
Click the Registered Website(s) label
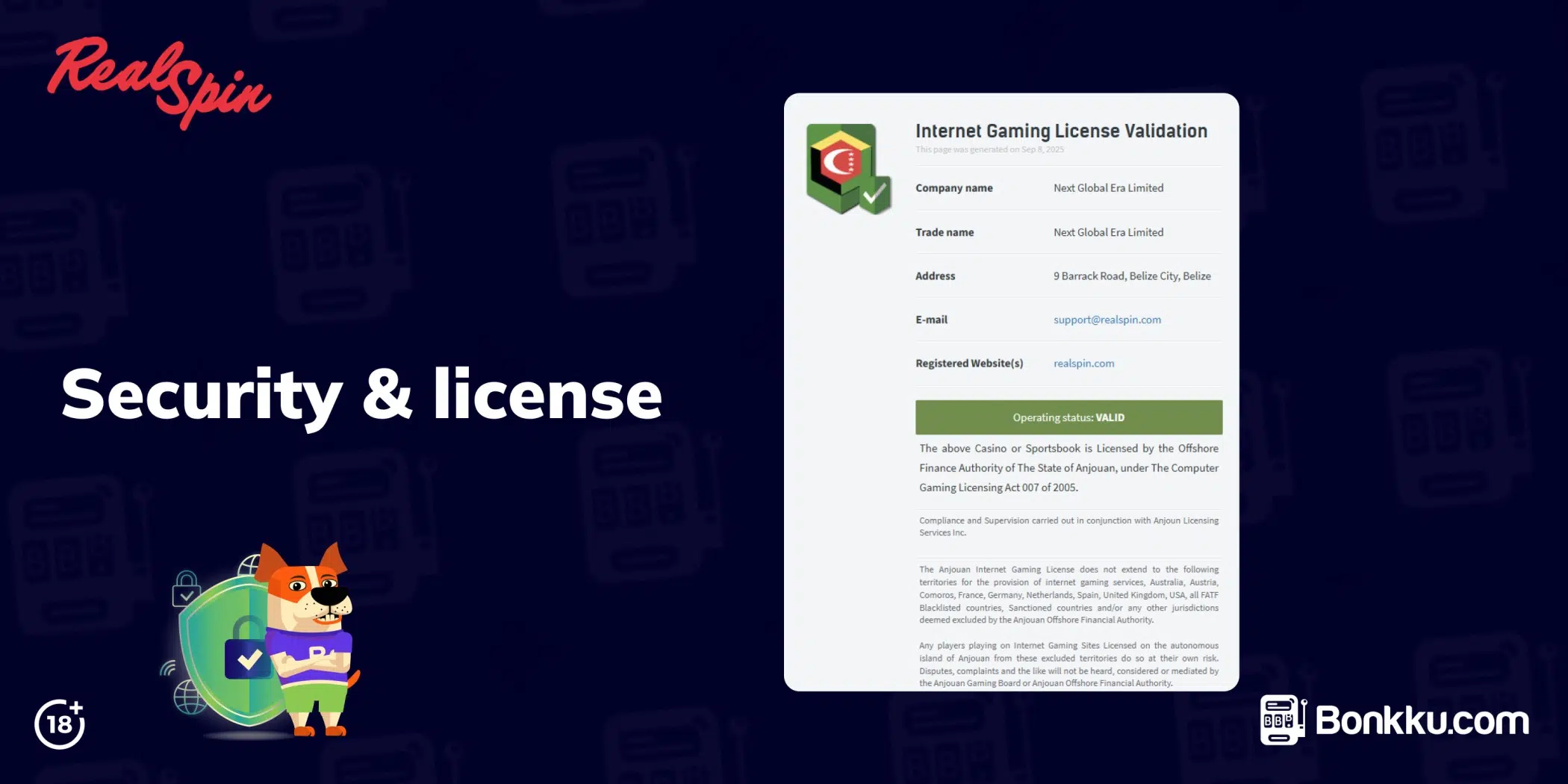(x=969, y=364)
